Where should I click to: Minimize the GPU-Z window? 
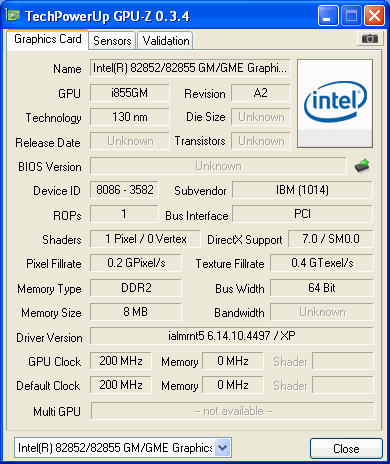328,15
